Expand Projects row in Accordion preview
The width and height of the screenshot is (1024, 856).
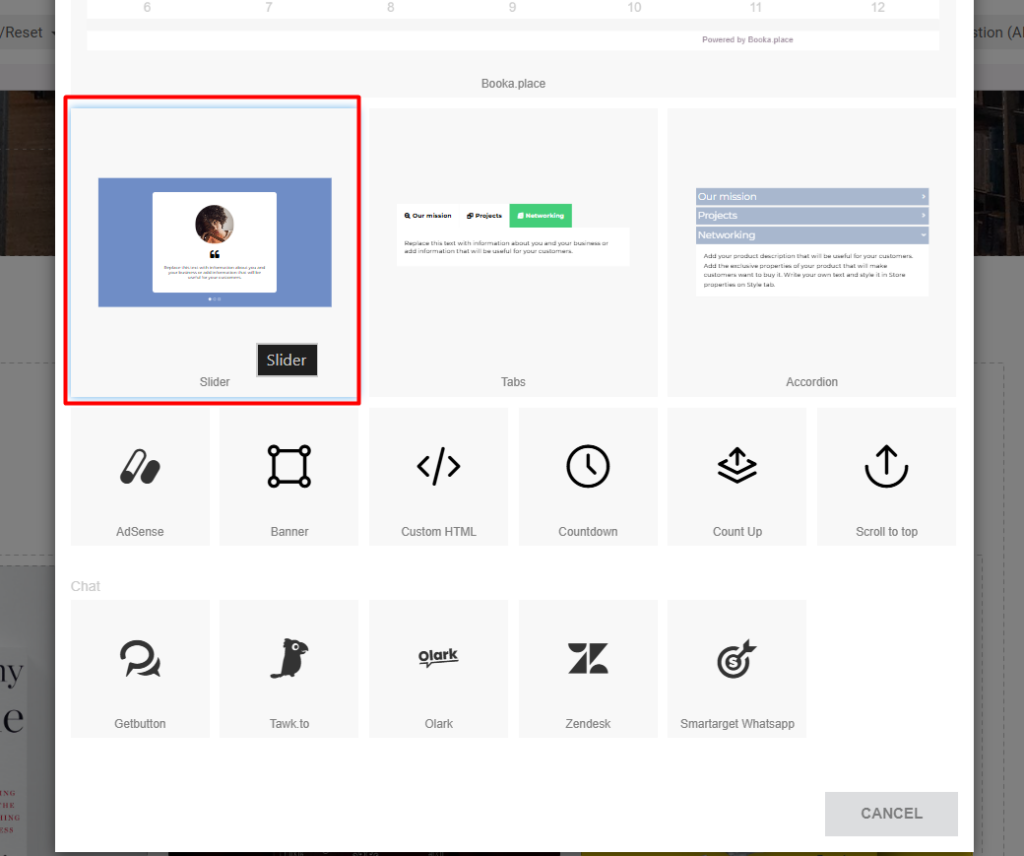[x=812, y=215]
